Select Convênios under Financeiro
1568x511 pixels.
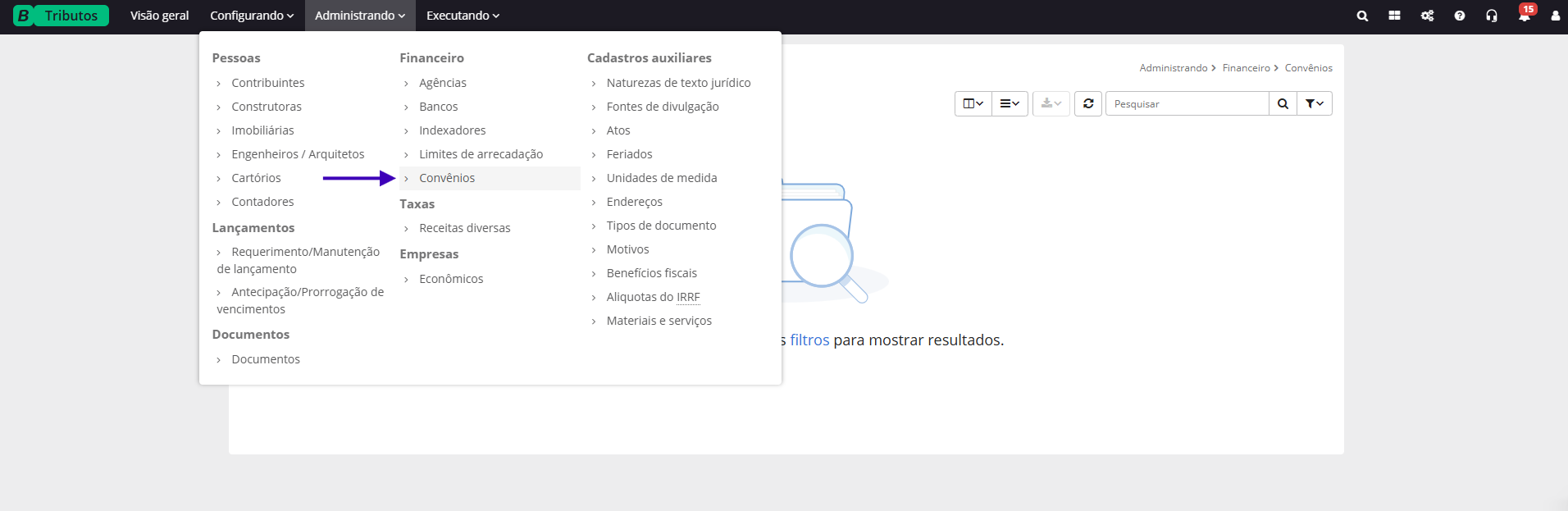tap(447, 178)
